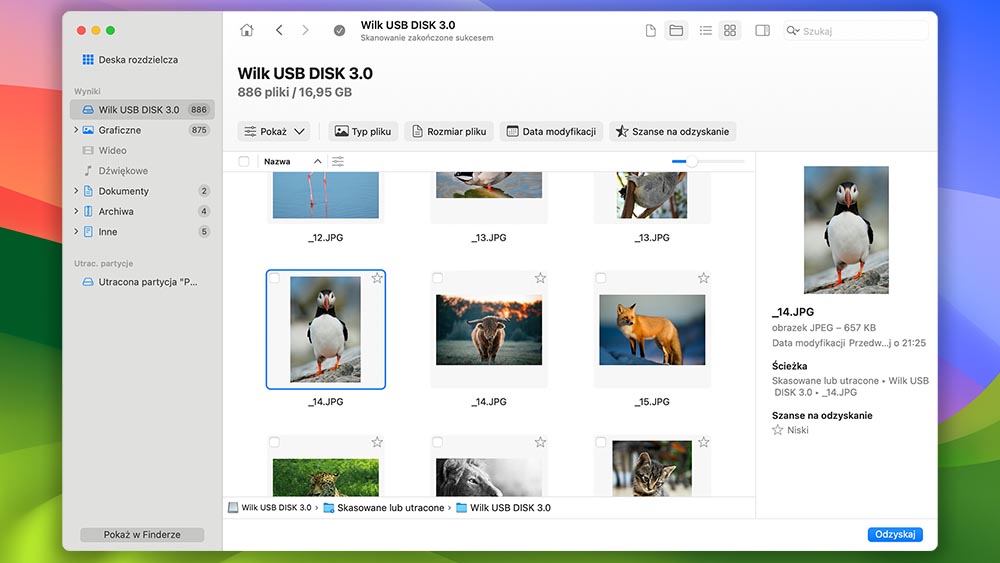Click recovery chances star in details panel
This screenshot has width=1000, height=563.
pos(777,430)
